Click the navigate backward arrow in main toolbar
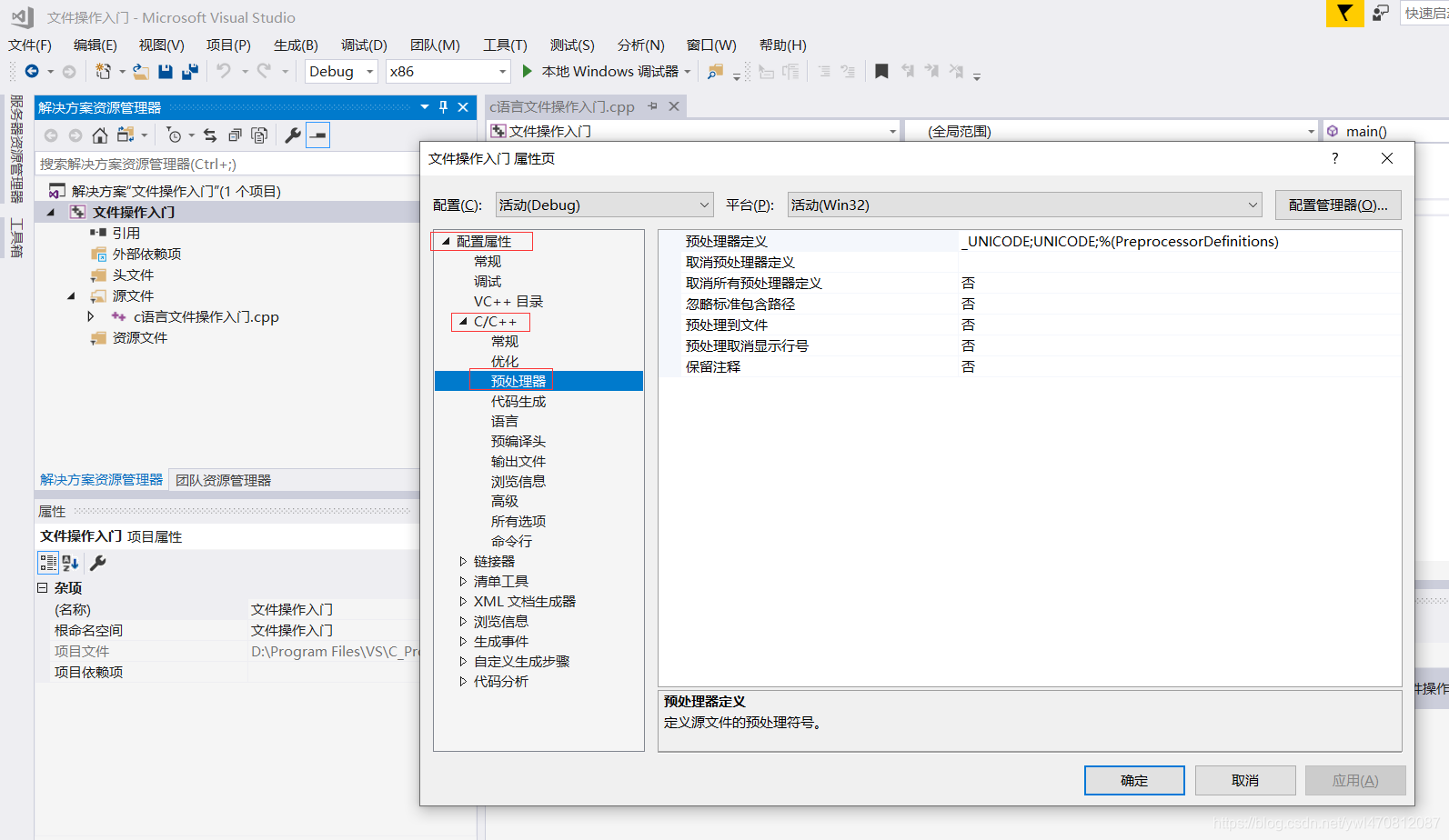The width and height of the screenshot is (1449, 840). [x=32, y=71]
